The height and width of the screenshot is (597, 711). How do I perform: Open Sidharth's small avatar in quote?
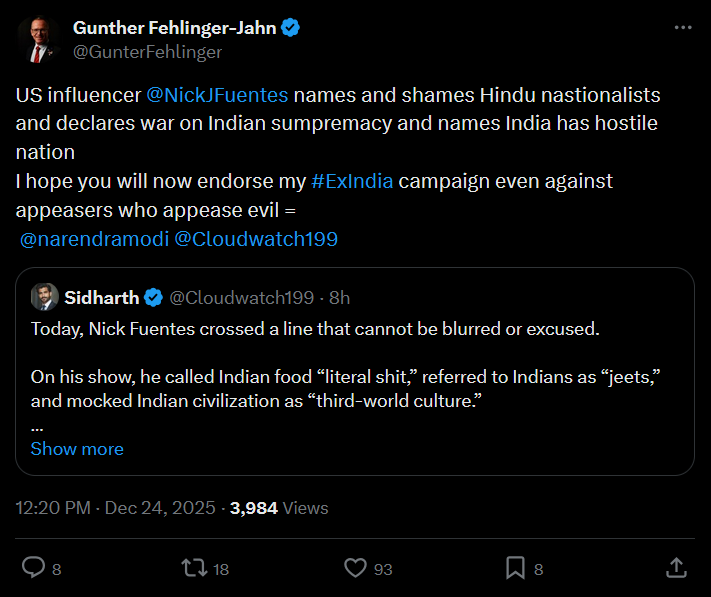point(44,297)
